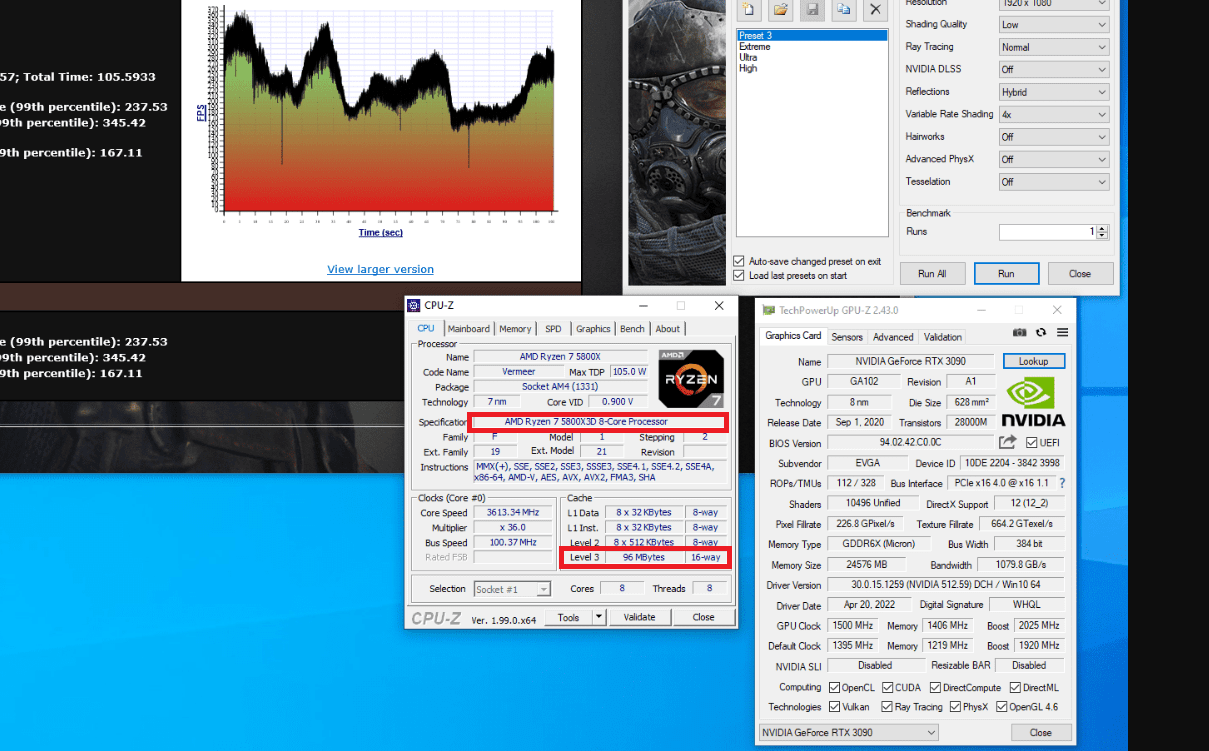Toggle Auto-save changed preset on exit
Viewport: 1209px width, 751px height.
click(x=739, y=262)
